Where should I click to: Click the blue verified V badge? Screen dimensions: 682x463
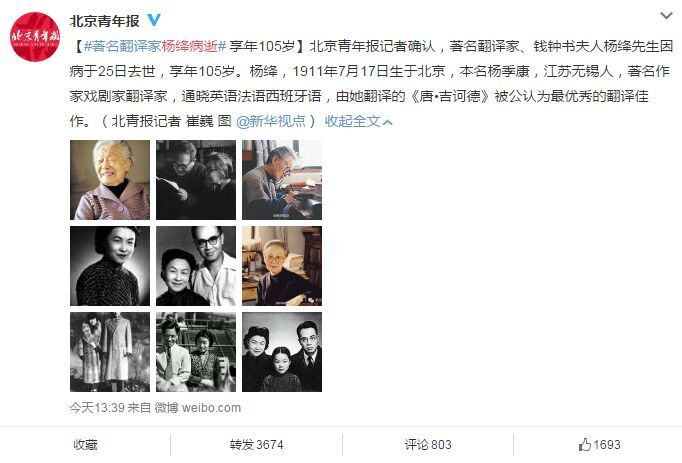tap(154, 20)
